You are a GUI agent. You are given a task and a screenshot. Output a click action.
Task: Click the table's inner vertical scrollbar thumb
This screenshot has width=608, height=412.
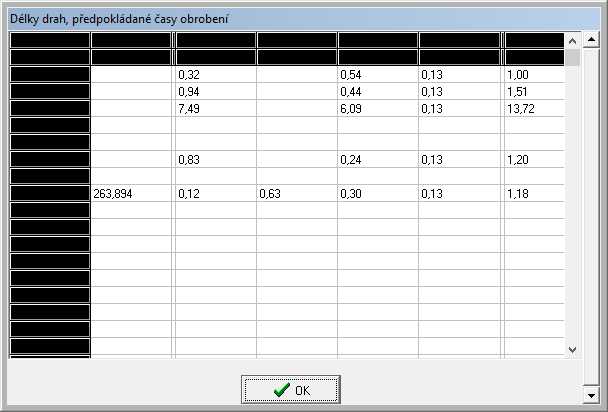tap(572, 56)
